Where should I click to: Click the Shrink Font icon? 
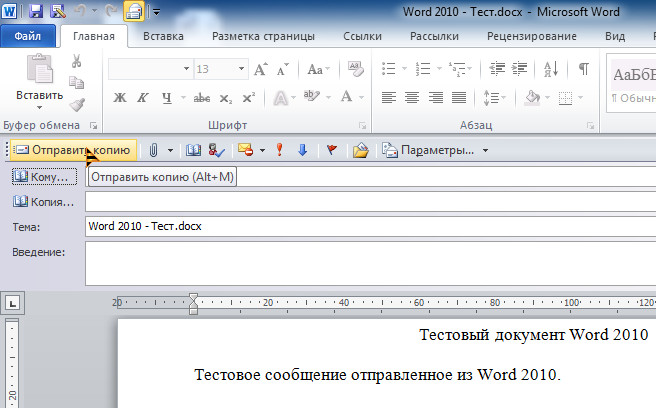[282, 69]
